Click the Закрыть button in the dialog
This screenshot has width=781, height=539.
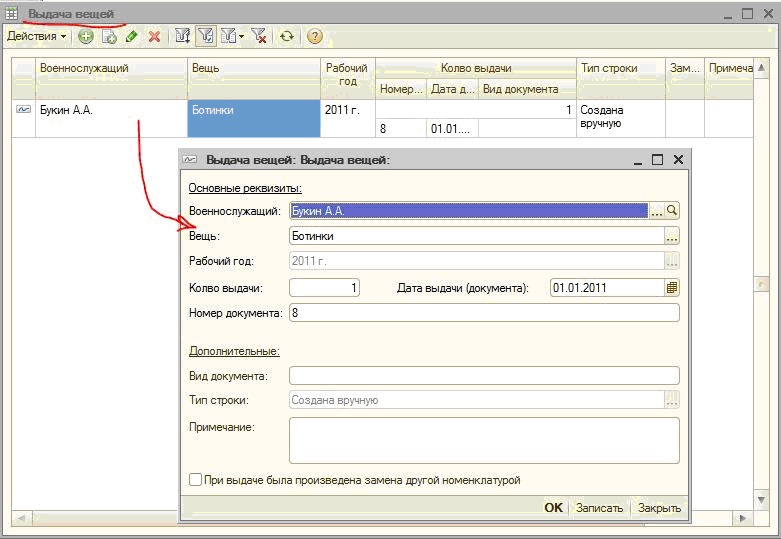659,508
